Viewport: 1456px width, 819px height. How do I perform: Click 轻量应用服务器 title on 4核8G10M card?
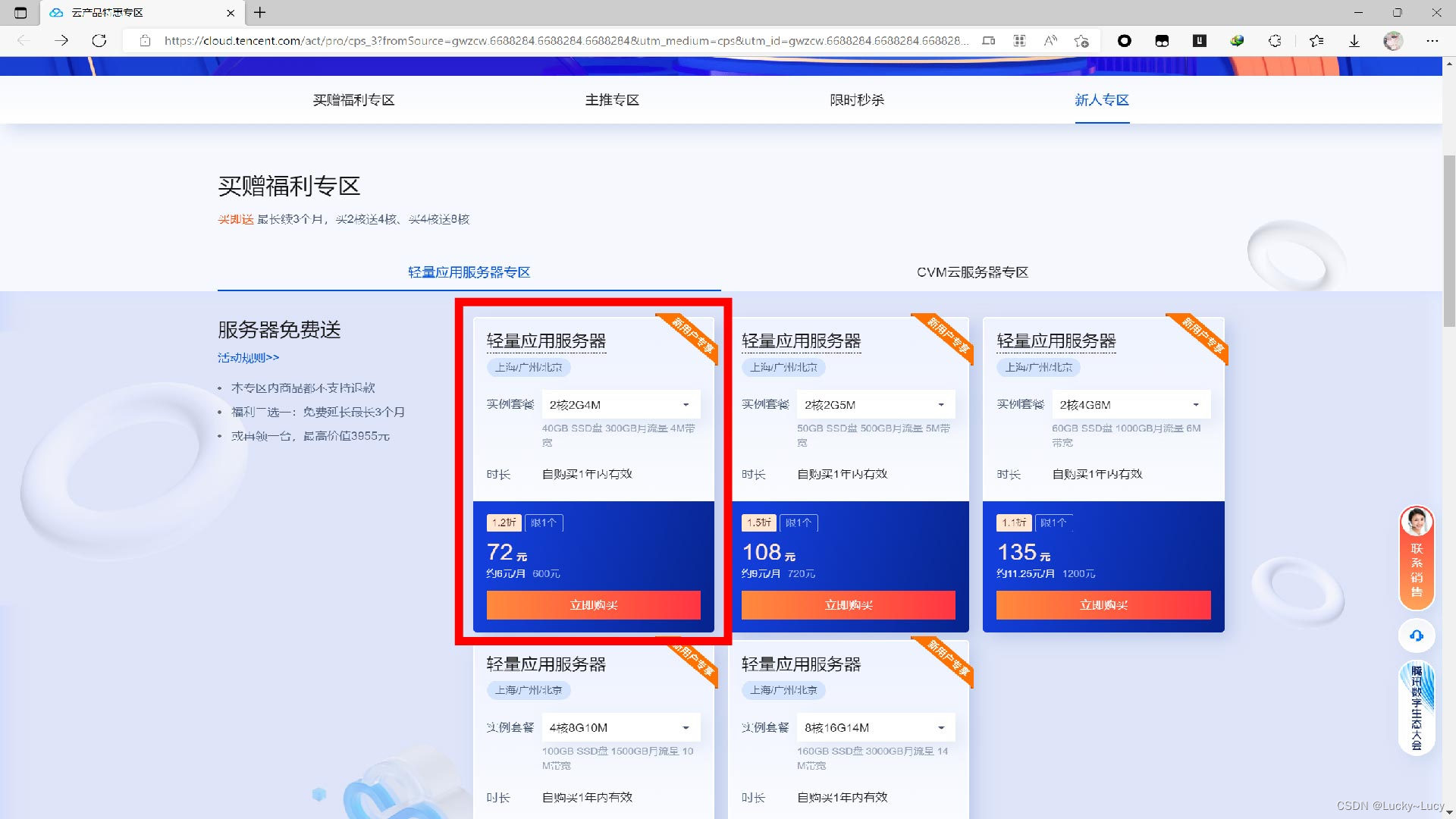(546, 664)
